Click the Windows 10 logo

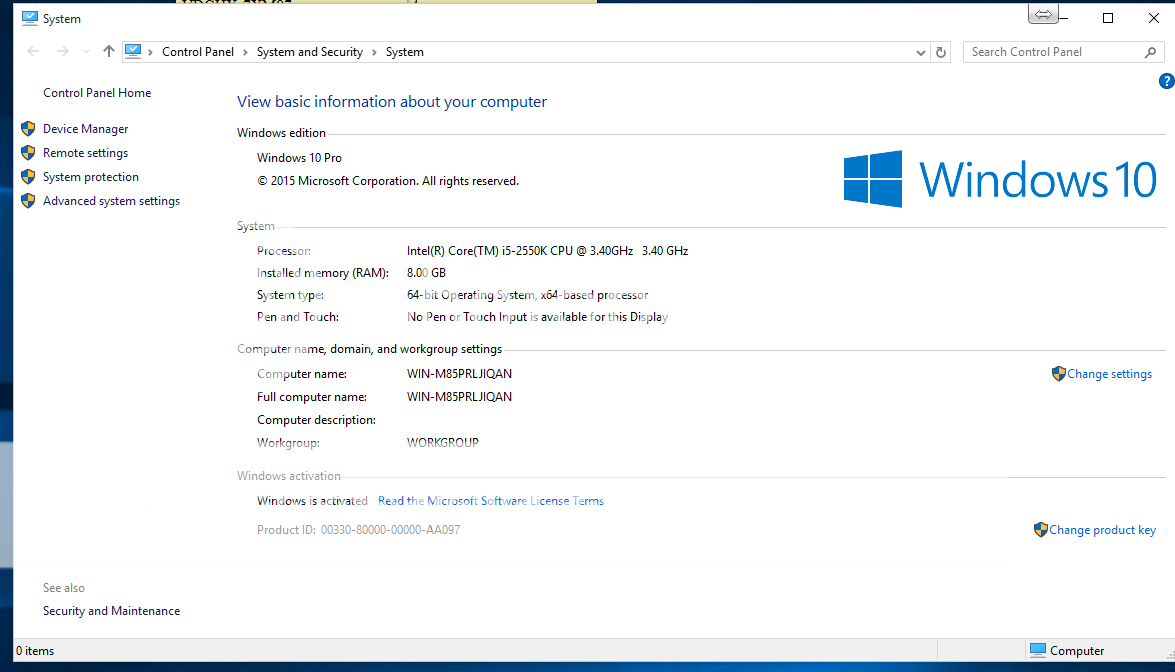pos(1000,179)
